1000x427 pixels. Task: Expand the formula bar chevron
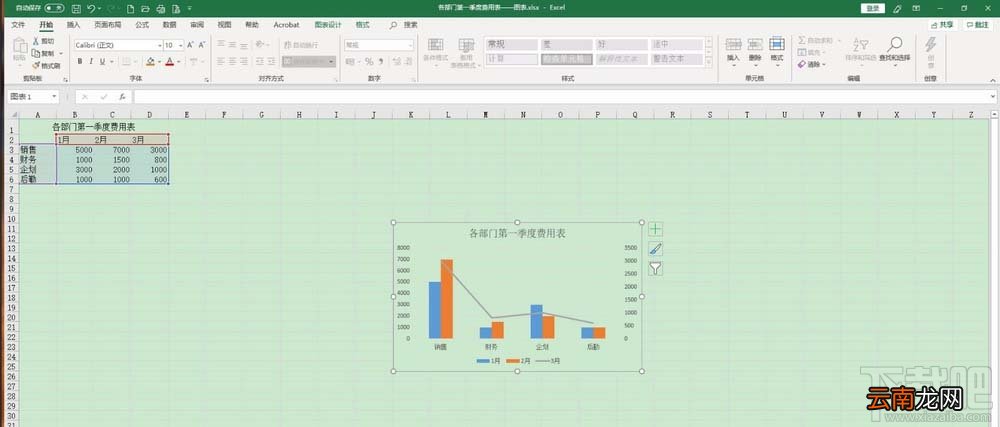992,97
